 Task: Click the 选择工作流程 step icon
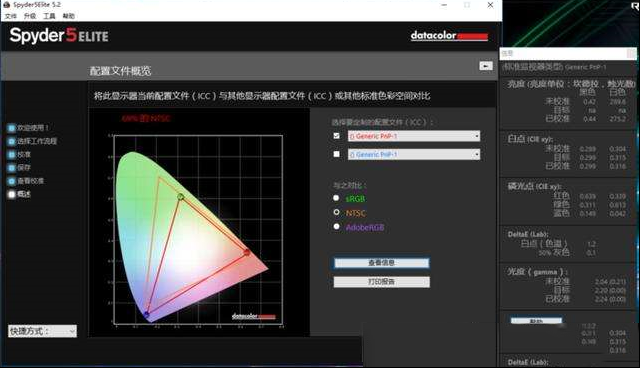point(11,142)
